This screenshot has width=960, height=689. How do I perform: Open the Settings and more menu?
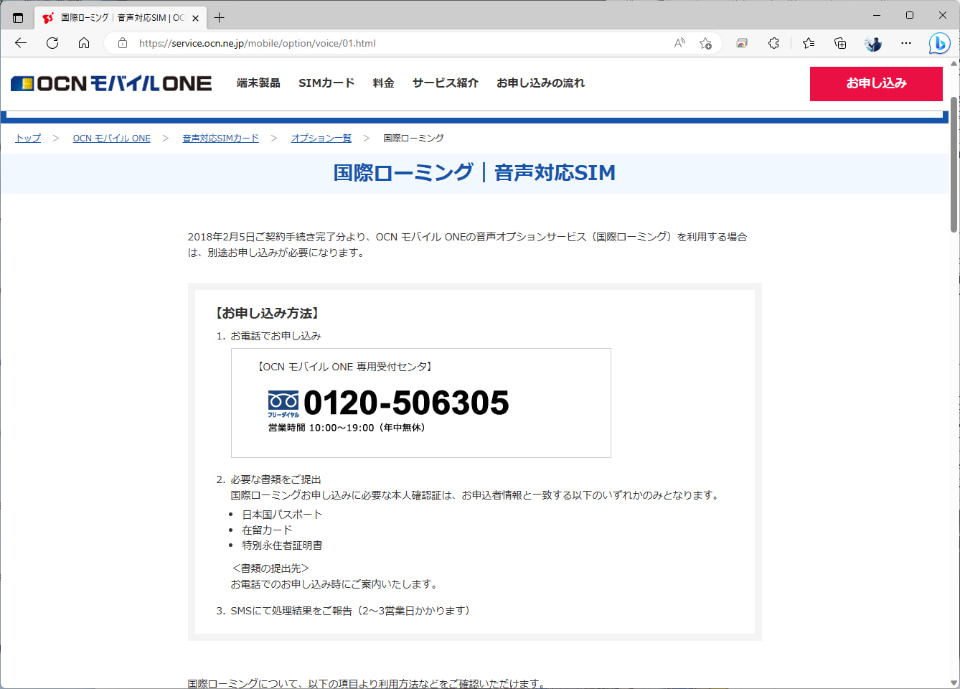point(905,44)
